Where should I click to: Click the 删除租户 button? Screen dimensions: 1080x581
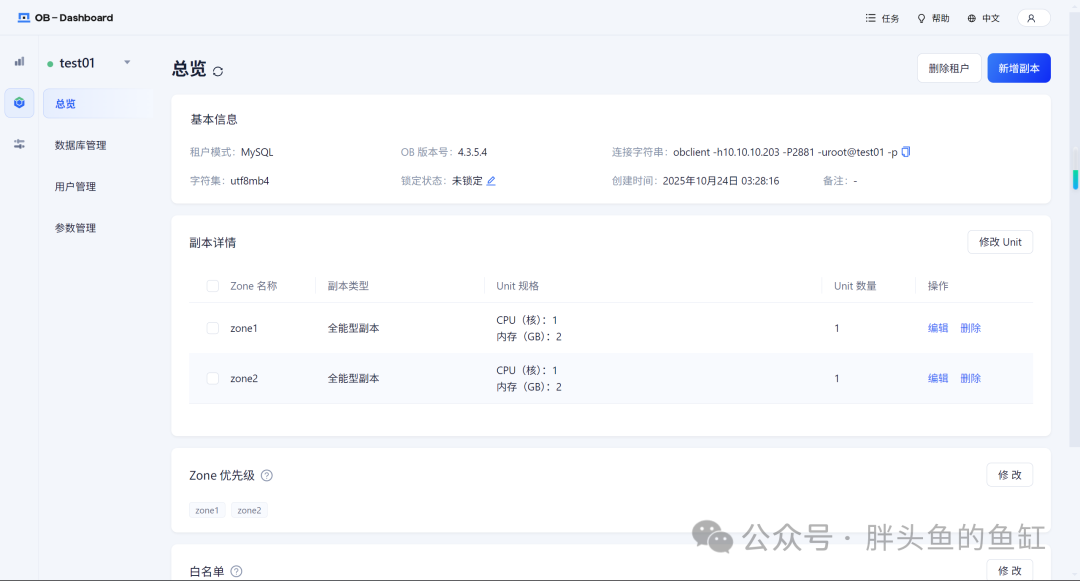click(949, 68)
